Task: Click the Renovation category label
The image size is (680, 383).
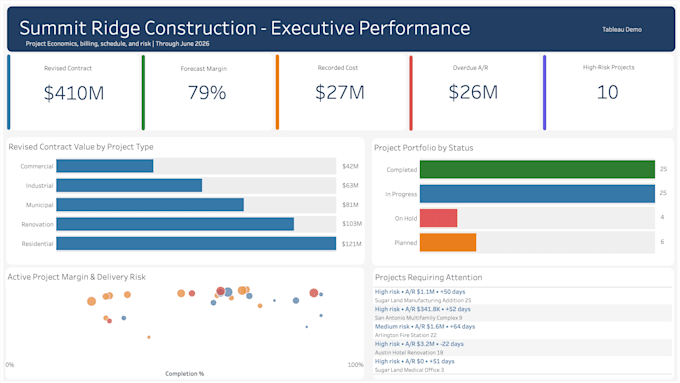Action: (x=37, y=224)
